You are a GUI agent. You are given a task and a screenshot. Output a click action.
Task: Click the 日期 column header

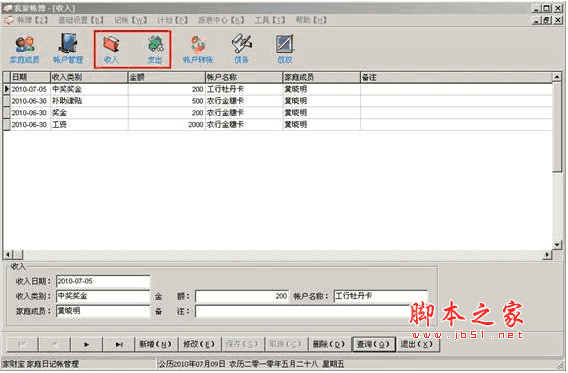[x=30, y=77]
